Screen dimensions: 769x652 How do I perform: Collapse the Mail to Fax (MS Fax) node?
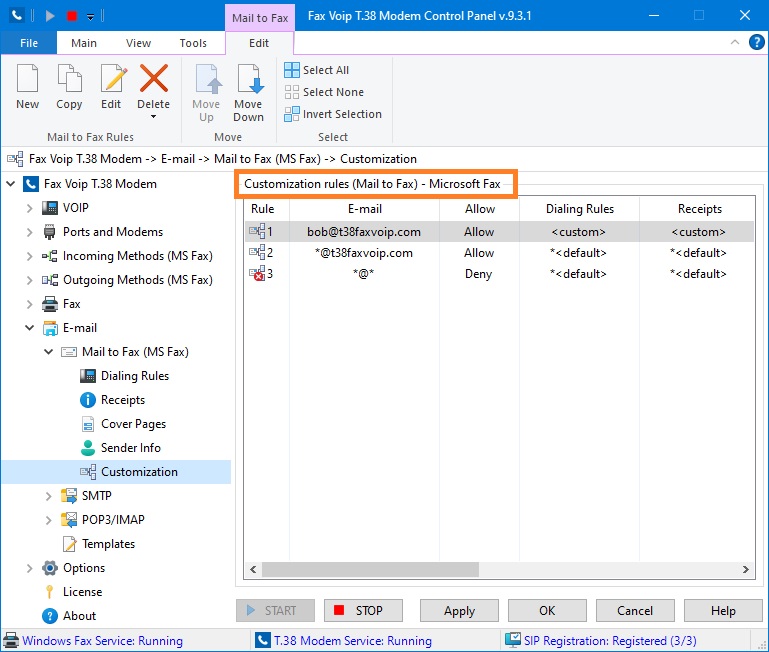[49, 352]
